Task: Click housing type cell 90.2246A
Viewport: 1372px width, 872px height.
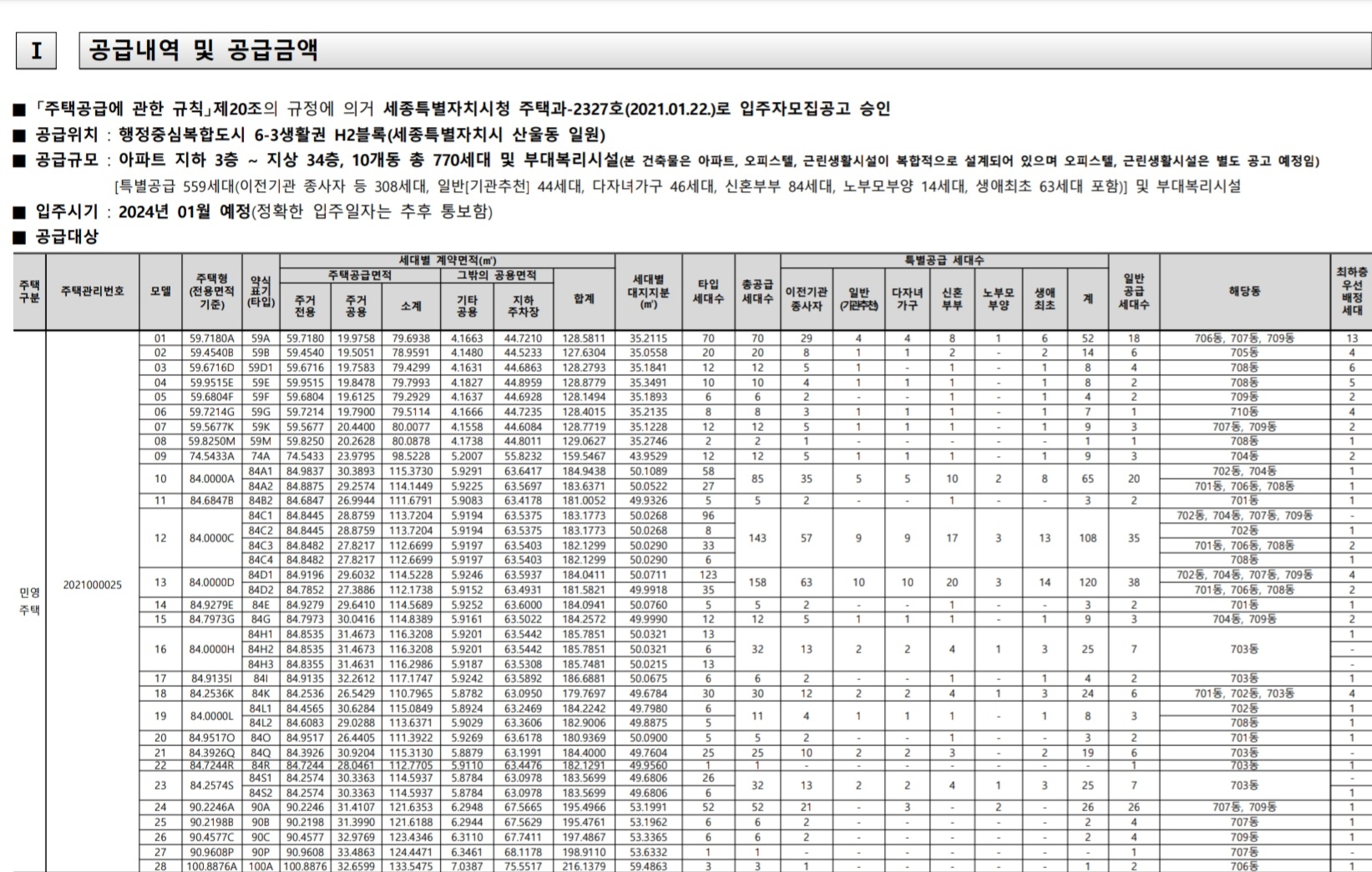Action: [212, 807]
